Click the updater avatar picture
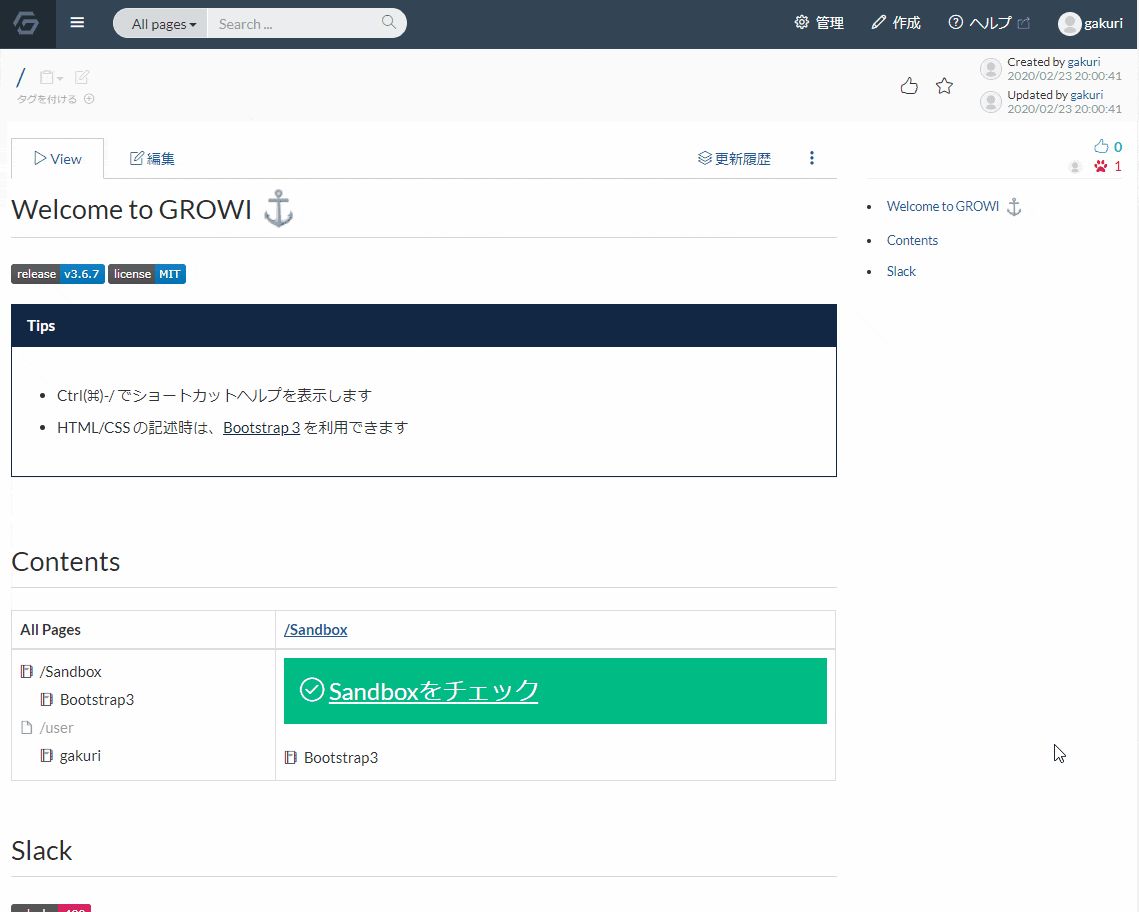1139x912 pixels. [x=991, y=102]
